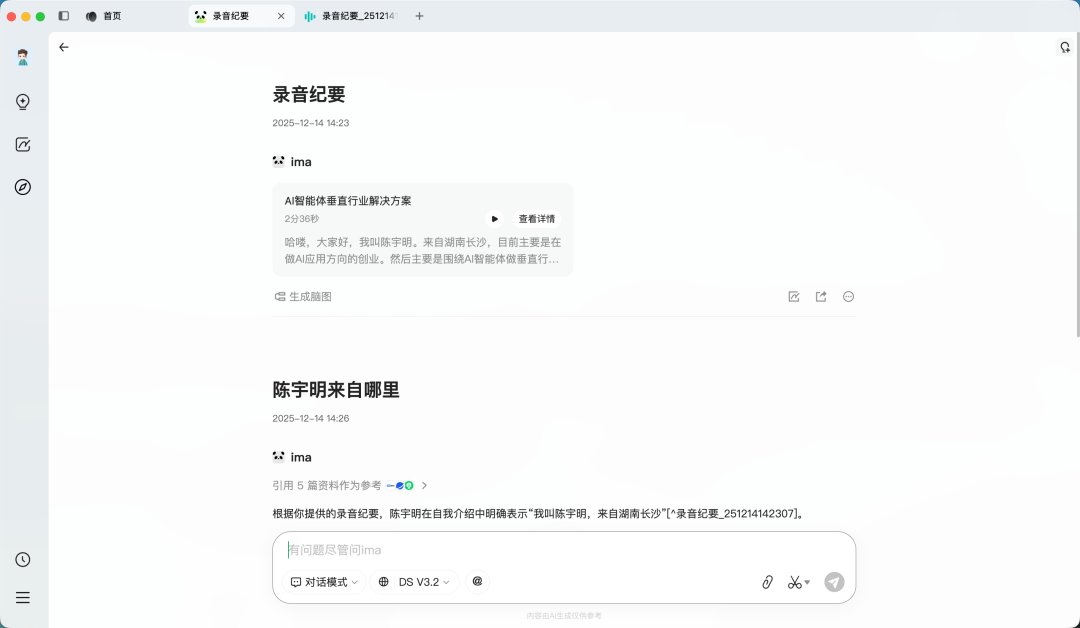Click the @ mention icon in chat bar
Image resolution: width=1080 pixels, height=628 pixels.
[x=477, y=581]
